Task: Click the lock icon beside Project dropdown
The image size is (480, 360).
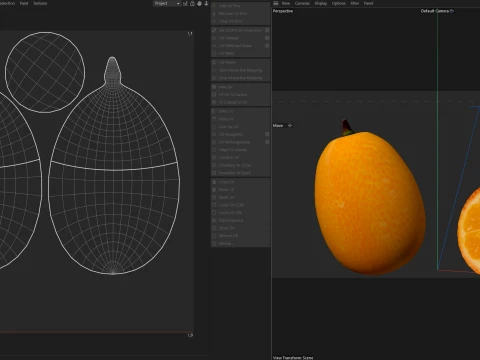Action: pos(192,3)
